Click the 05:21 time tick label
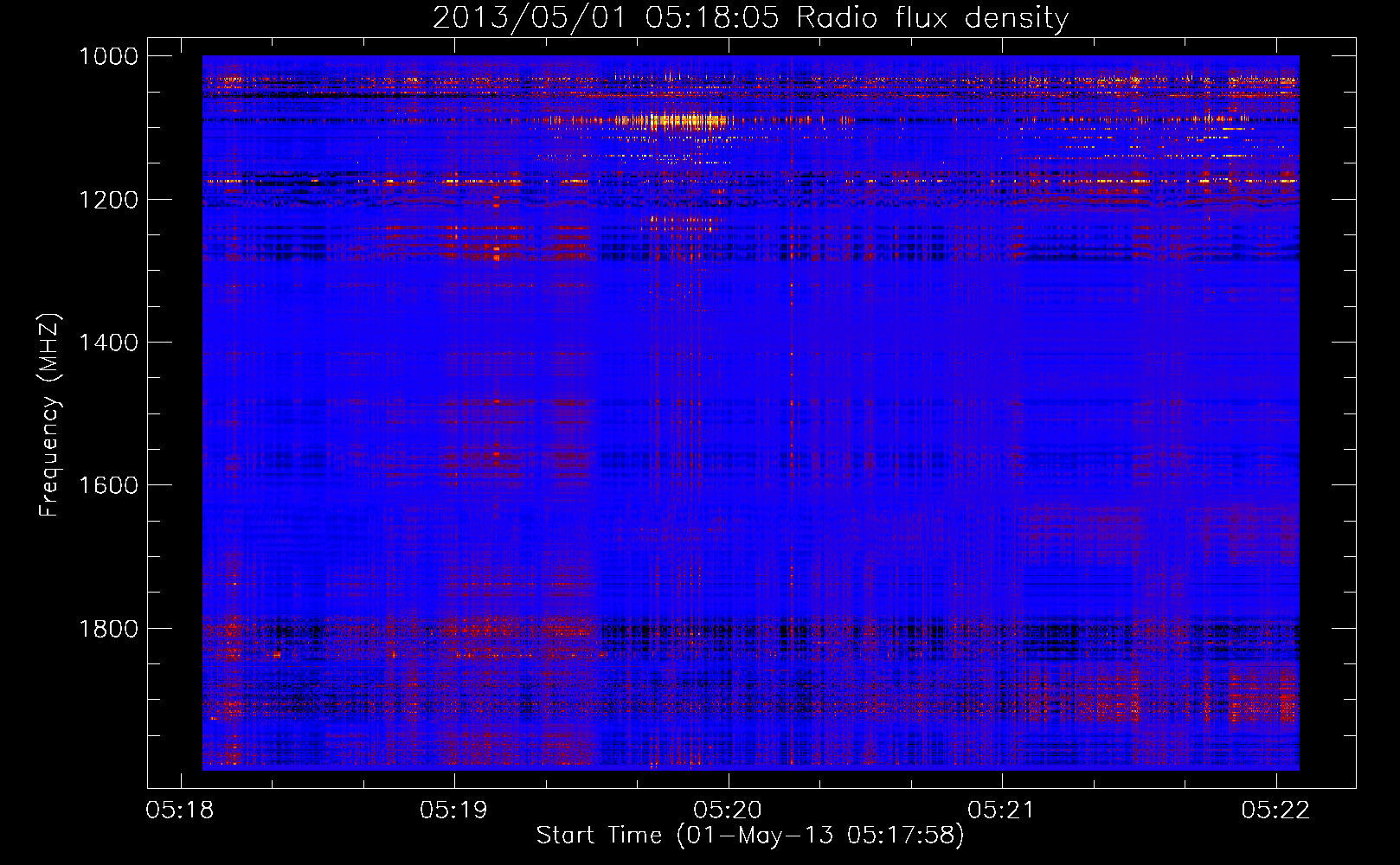Image resolution: width=1400 pixels, height=865 pixels. tap(1001, 811)
